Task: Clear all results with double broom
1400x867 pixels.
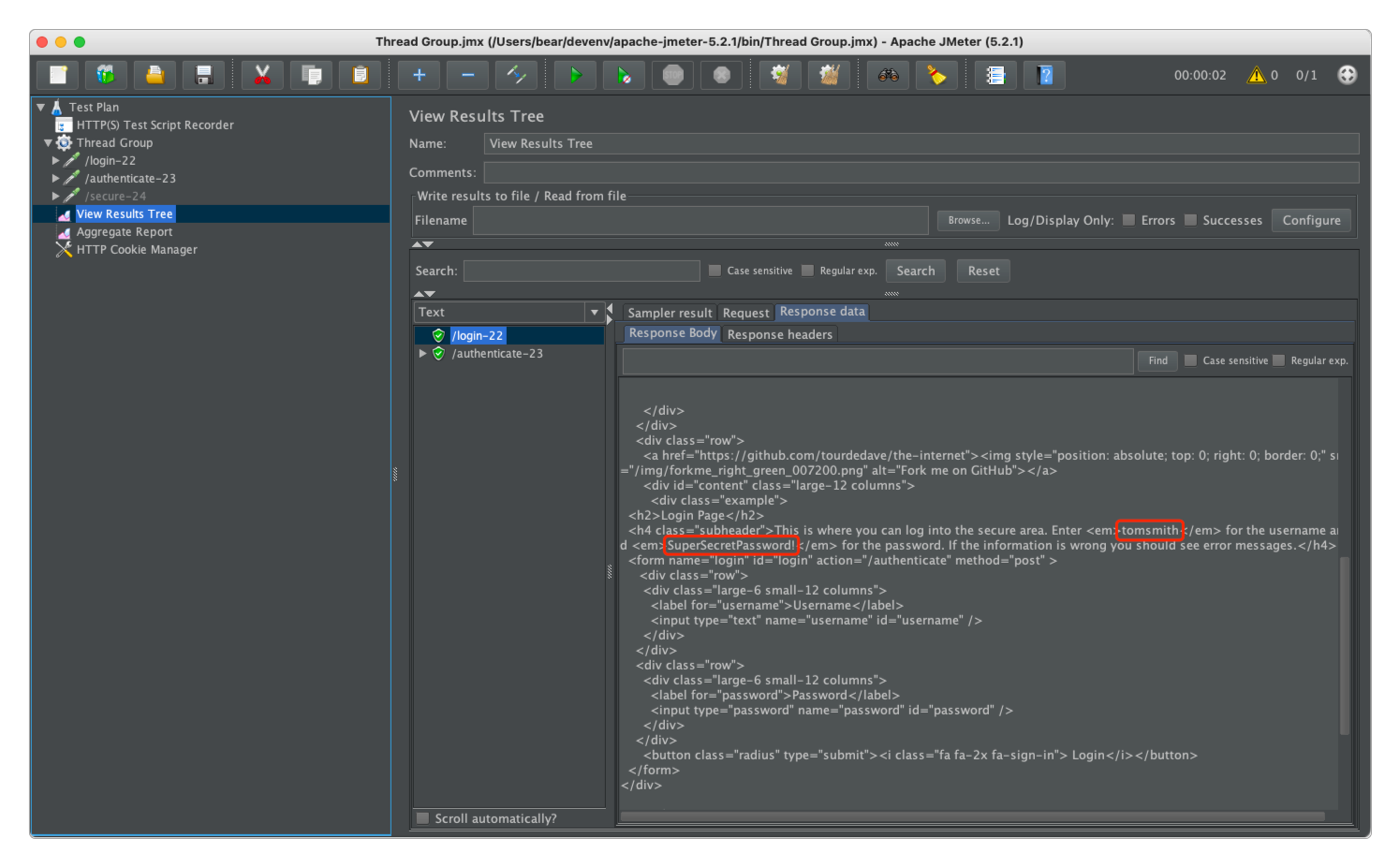Action: pyautogui.click(x=829, y=75)
